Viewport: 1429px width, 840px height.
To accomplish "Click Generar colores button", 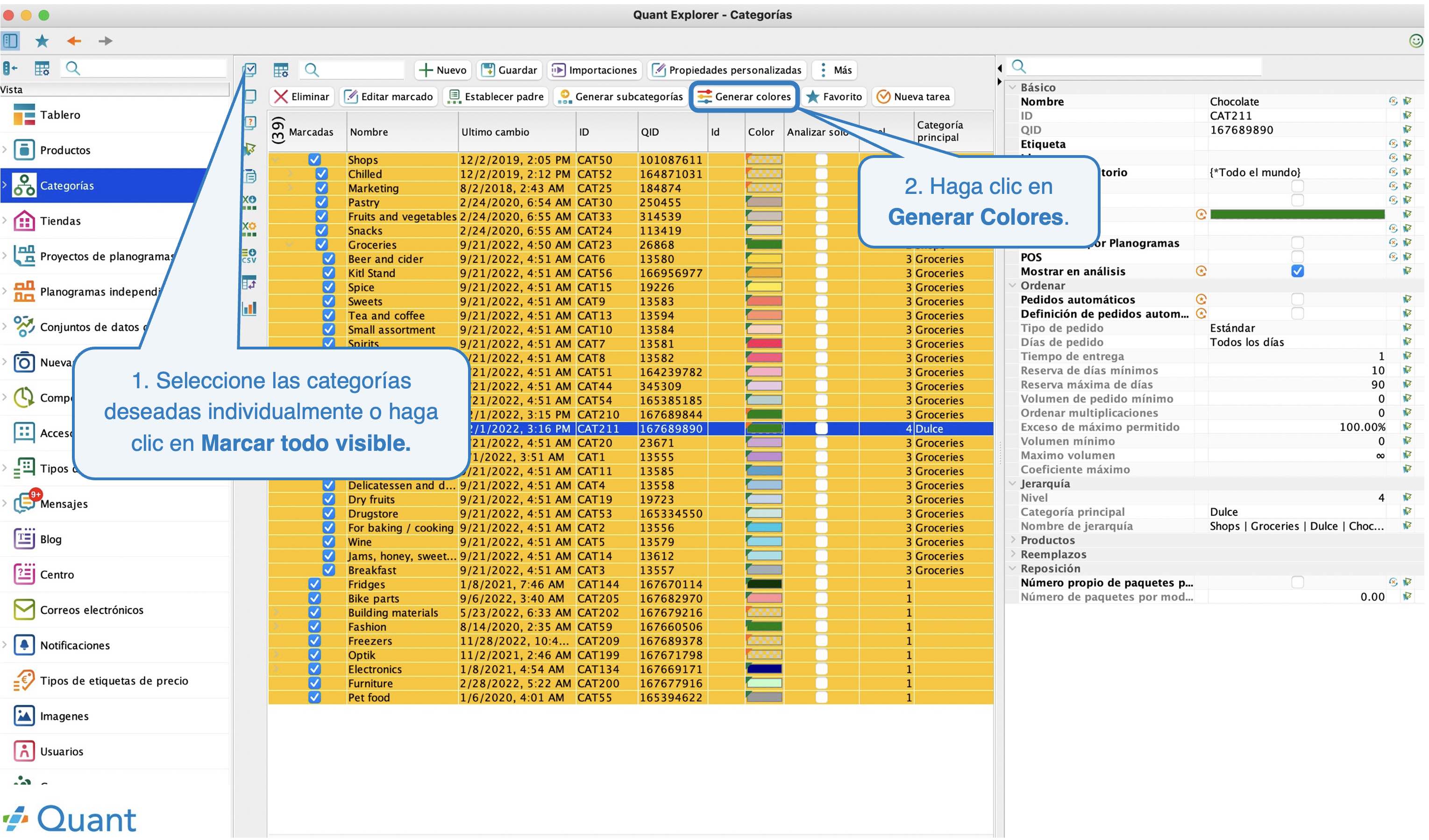I will coord(745,96).
